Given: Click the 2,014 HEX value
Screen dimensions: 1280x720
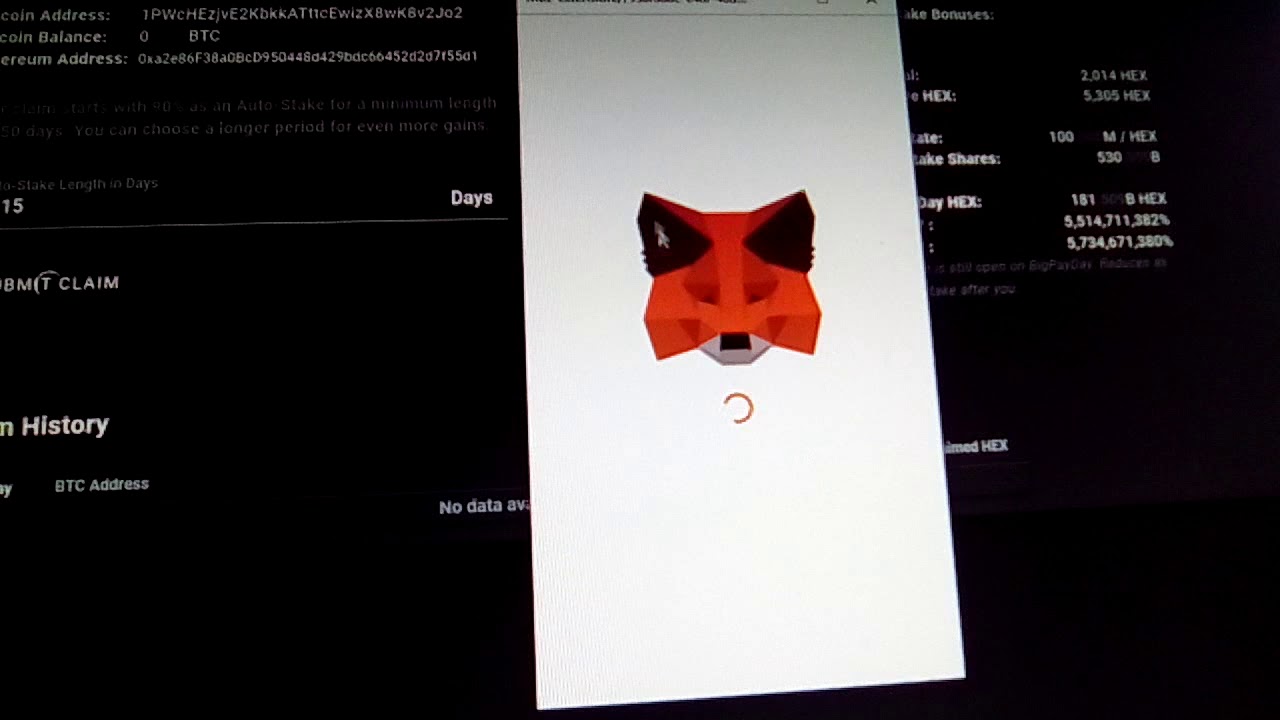Looking at the screenshot, I should click(1114, 75).
